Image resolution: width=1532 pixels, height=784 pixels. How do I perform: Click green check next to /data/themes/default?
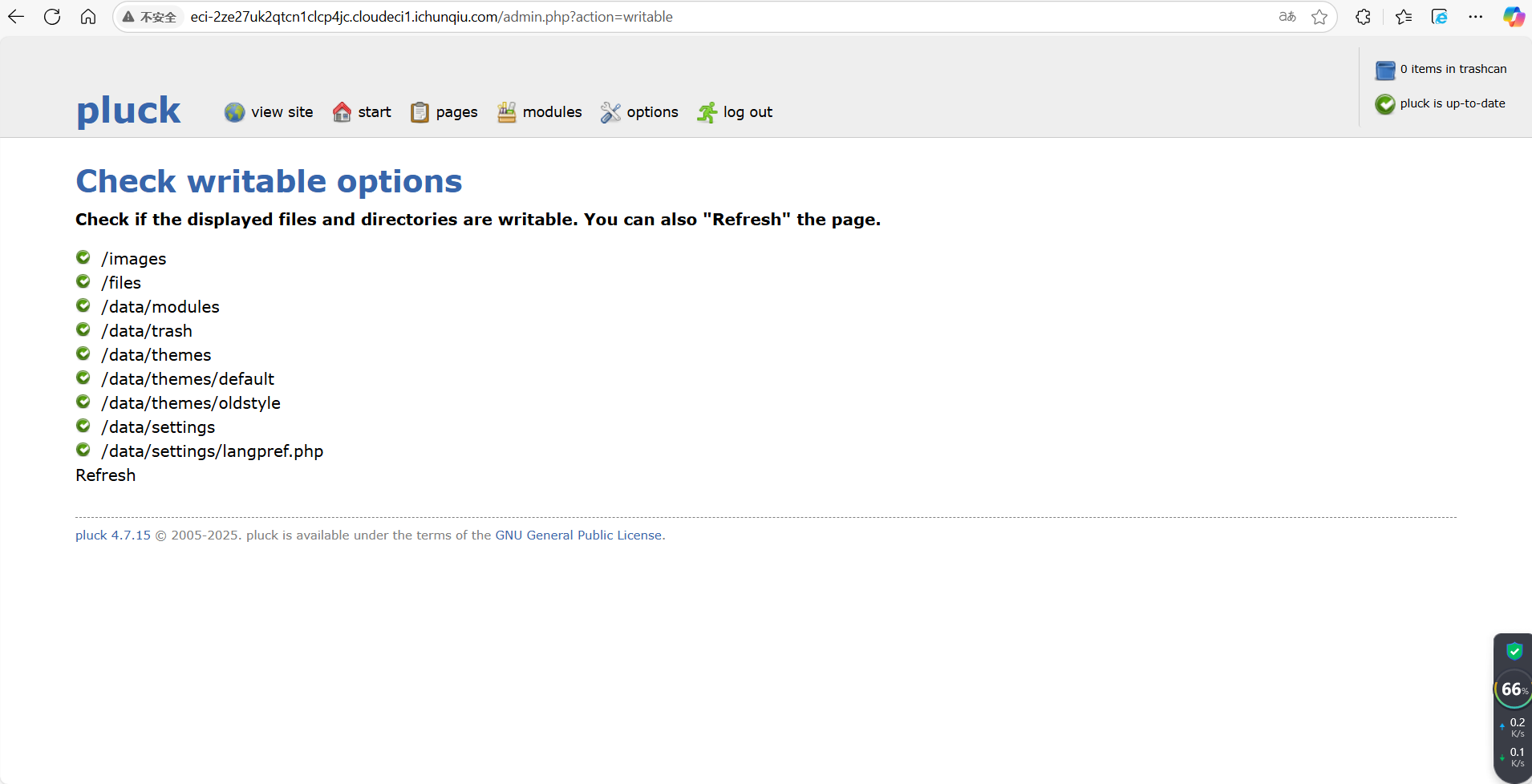click(x=83, y=378)
